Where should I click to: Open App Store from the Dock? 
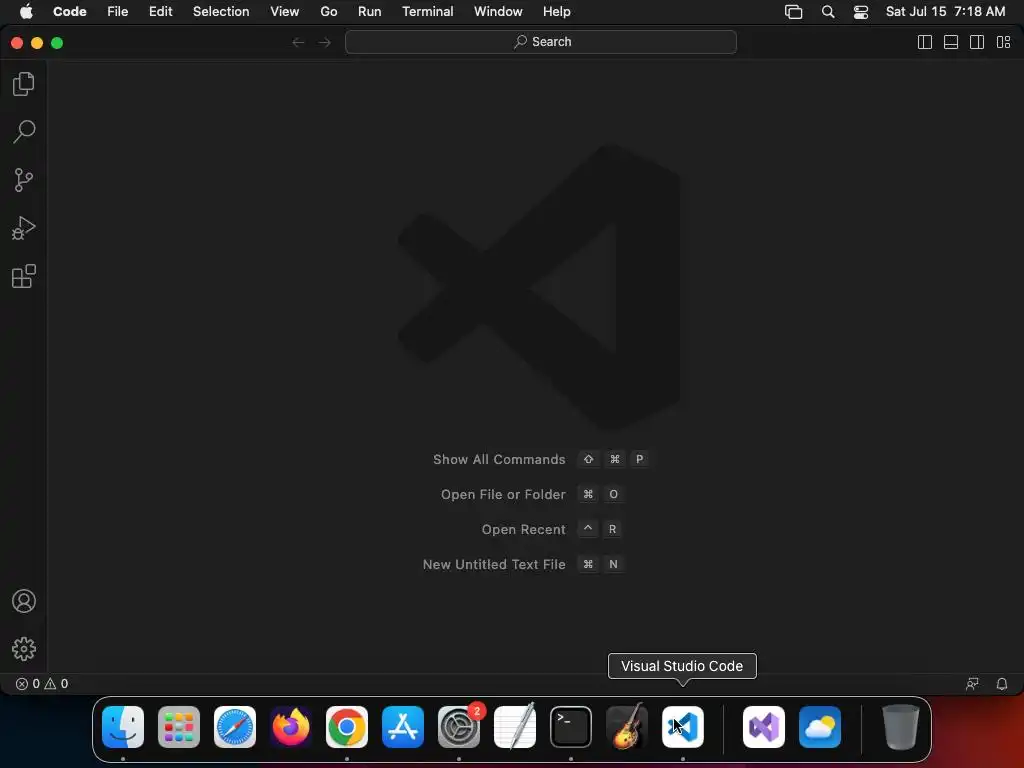click(x=403, y=727)
